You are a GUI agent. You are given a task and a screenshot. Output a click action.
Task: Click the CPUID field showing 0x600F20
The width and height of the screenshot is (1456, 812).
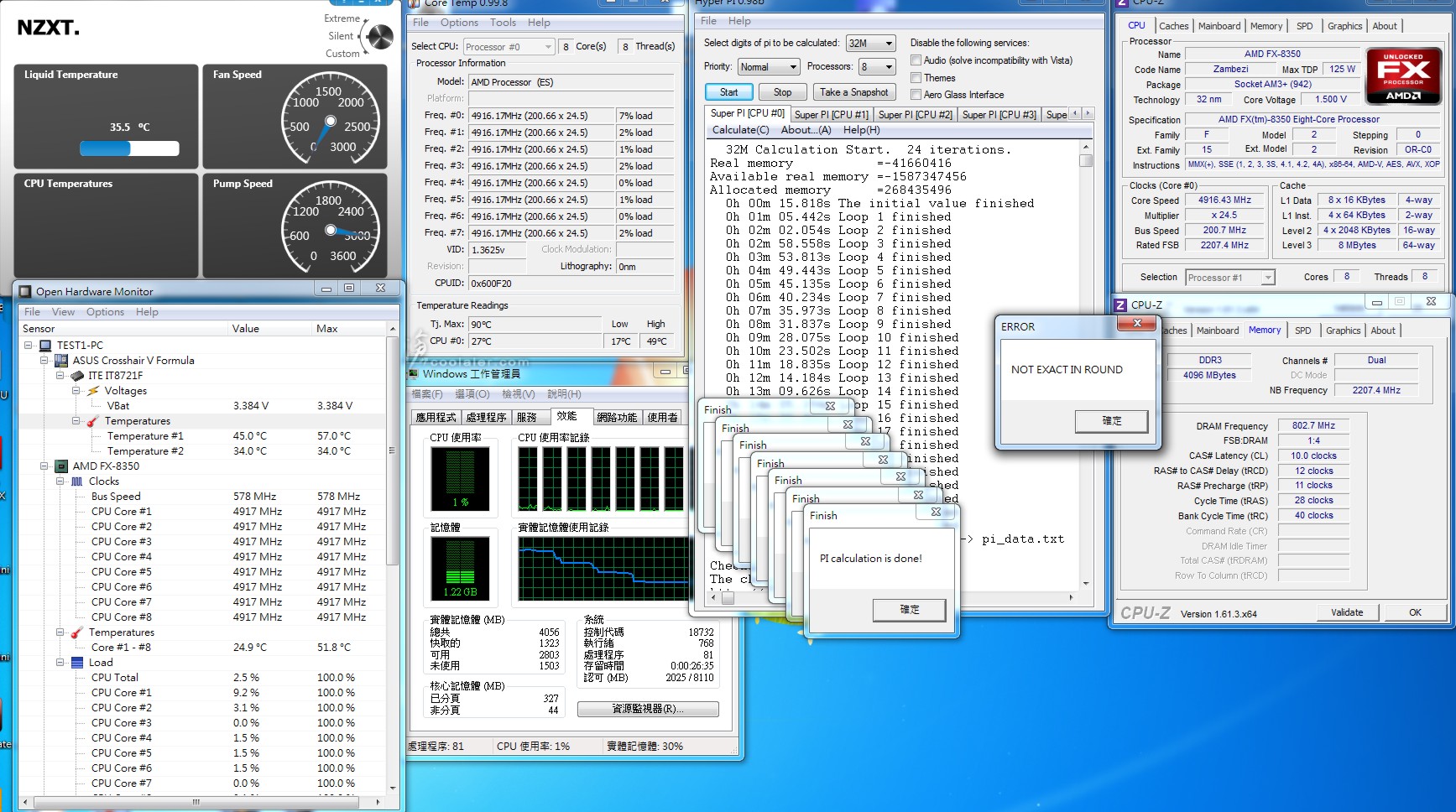point(571,284)
